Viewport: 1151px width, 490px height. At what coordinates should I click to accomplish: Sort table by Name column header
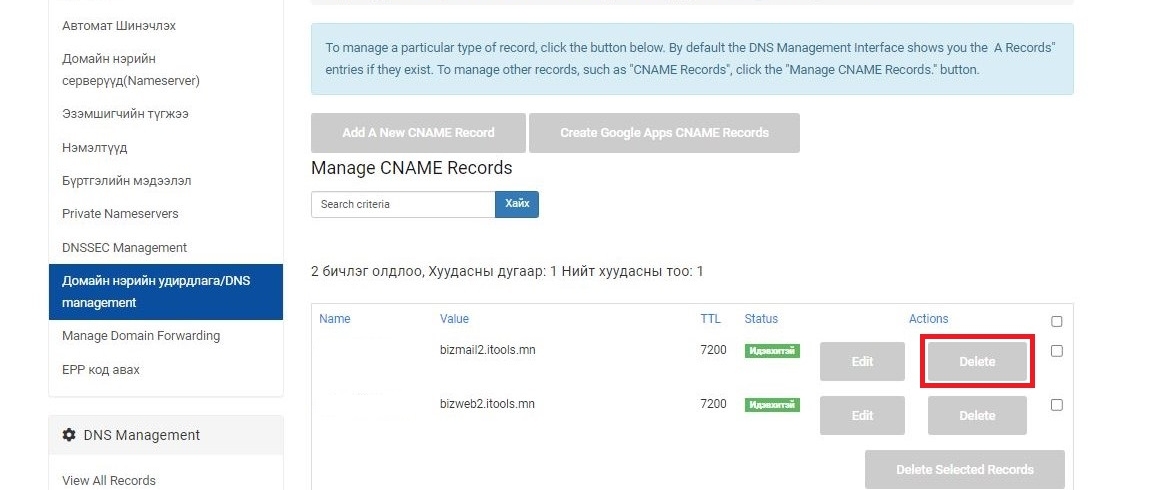pyautogui.click(x=335, y=318)
